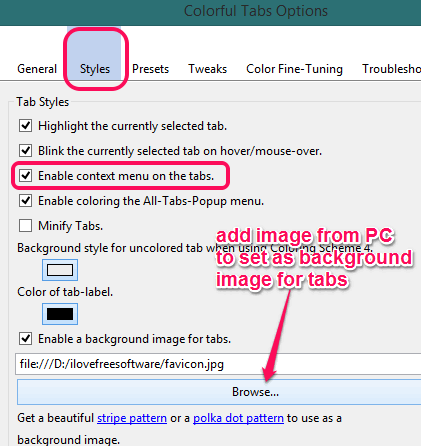Viewport: 421px width, 446px height.
Task: Open the polka dot pattern link
Action: pos(238,418)
